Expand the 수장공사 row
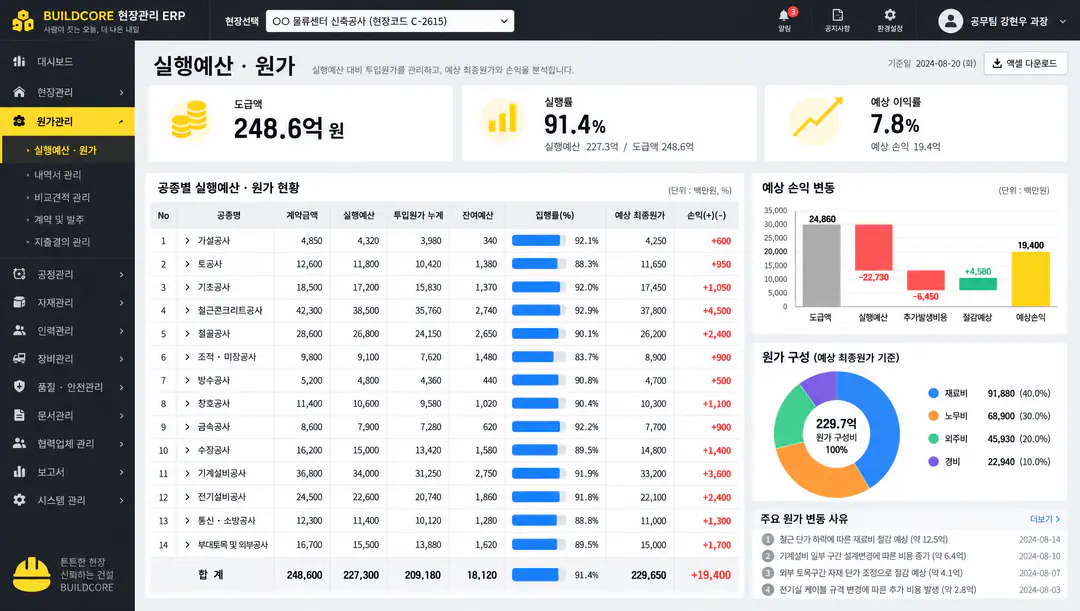1080x611 pixels. click(x=187, y=450)
